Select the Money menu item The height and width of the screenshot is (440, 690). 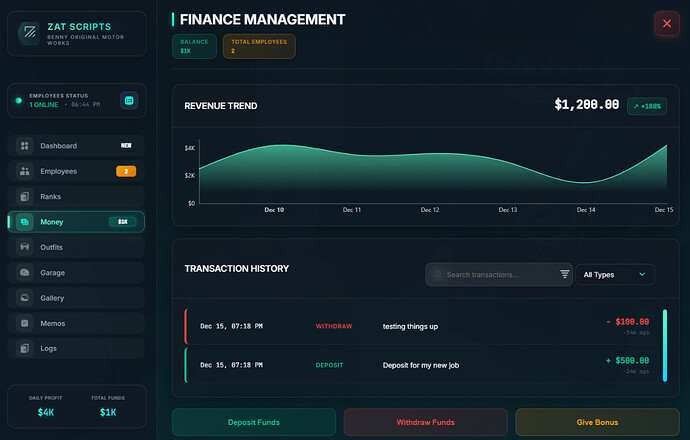coord(76,222)
